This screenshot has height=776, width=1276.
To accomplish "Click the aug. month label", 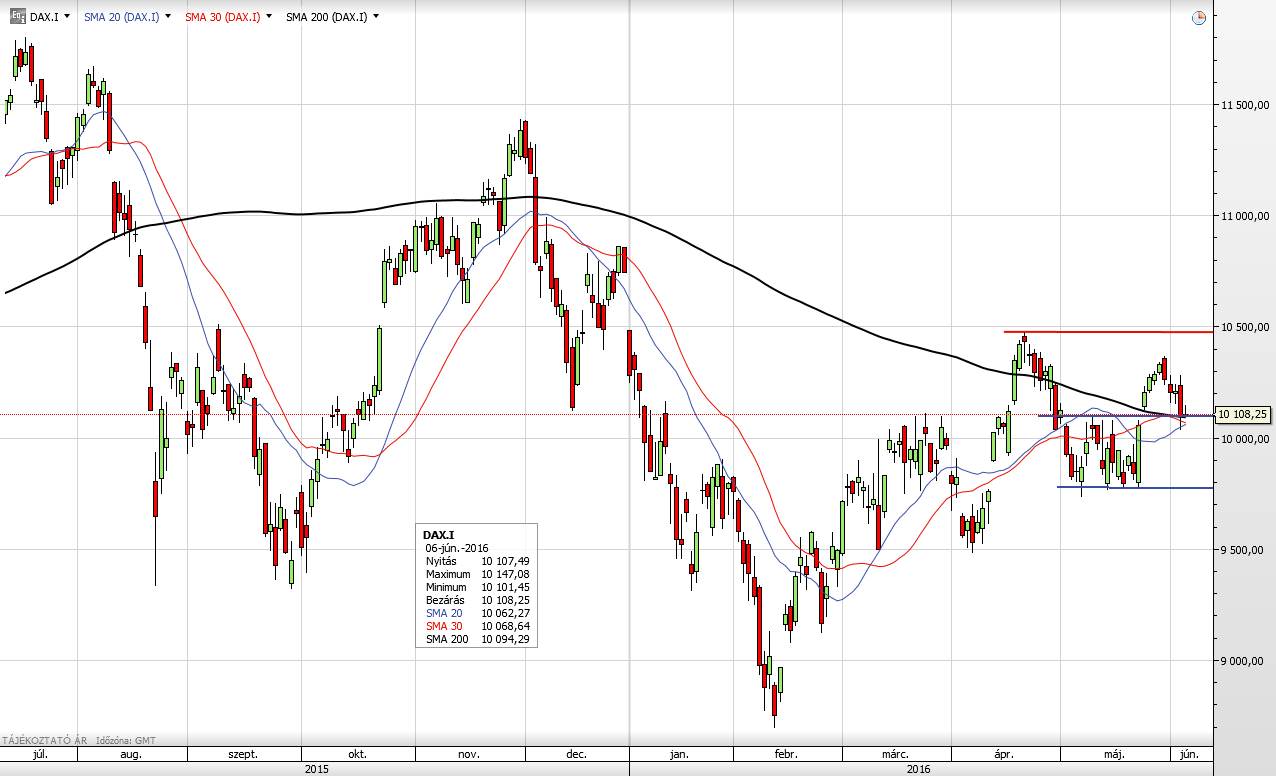I will point(130,754).
